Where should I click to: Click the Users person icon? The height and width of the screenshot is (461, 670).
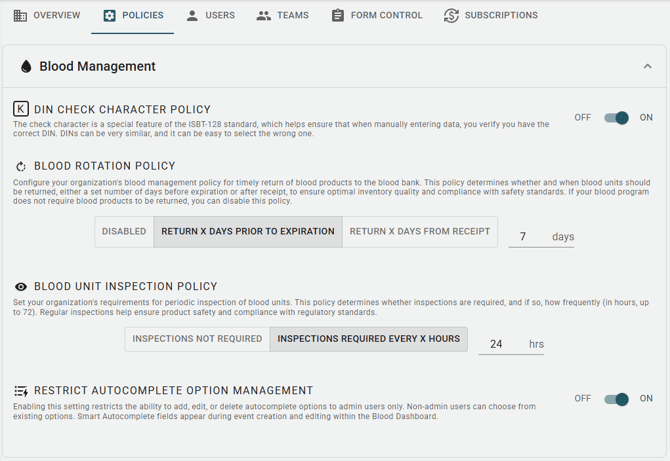(192, 16)
